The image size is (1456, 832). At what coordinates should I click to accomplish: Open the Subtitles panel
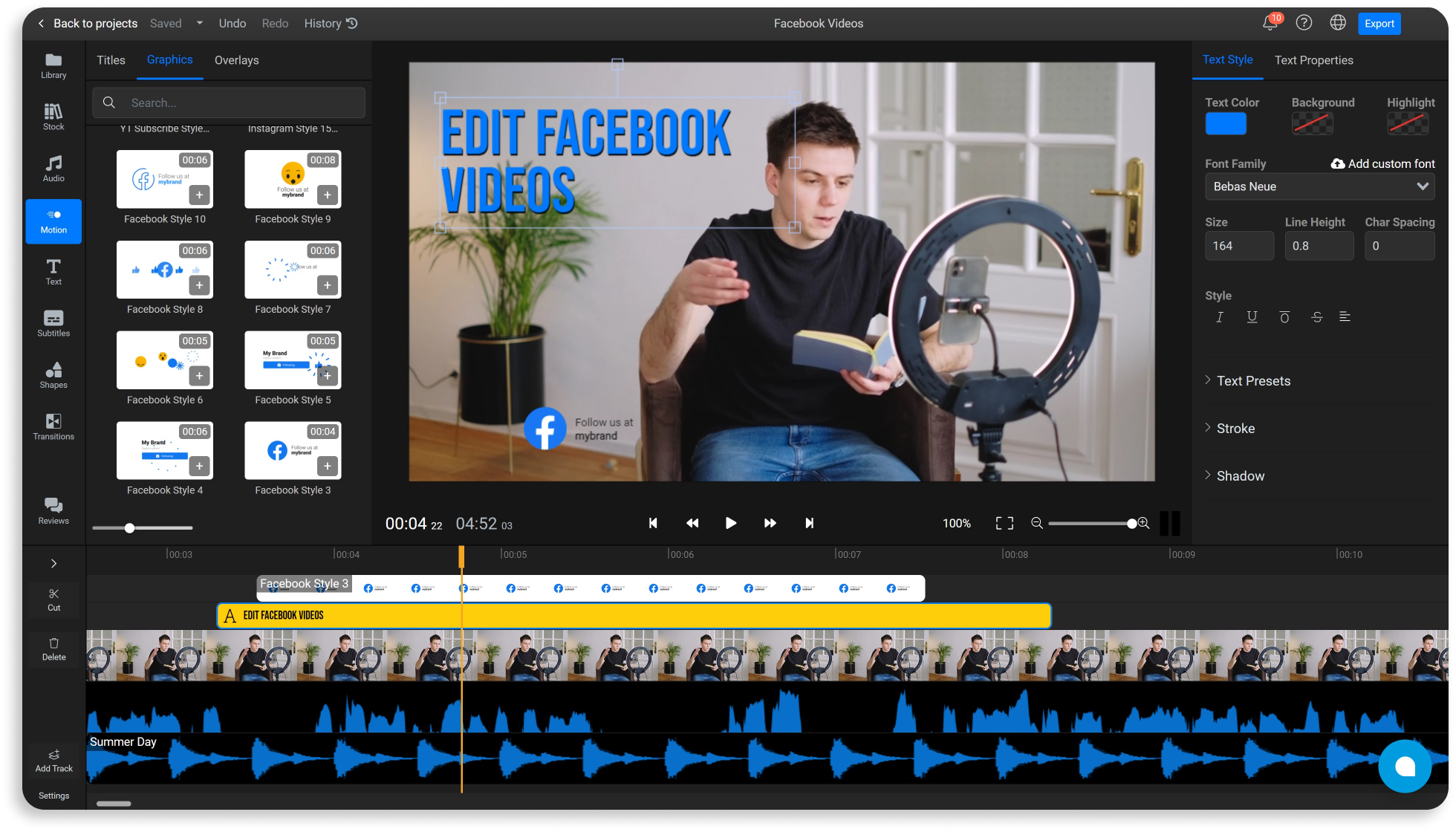[53, 324]
